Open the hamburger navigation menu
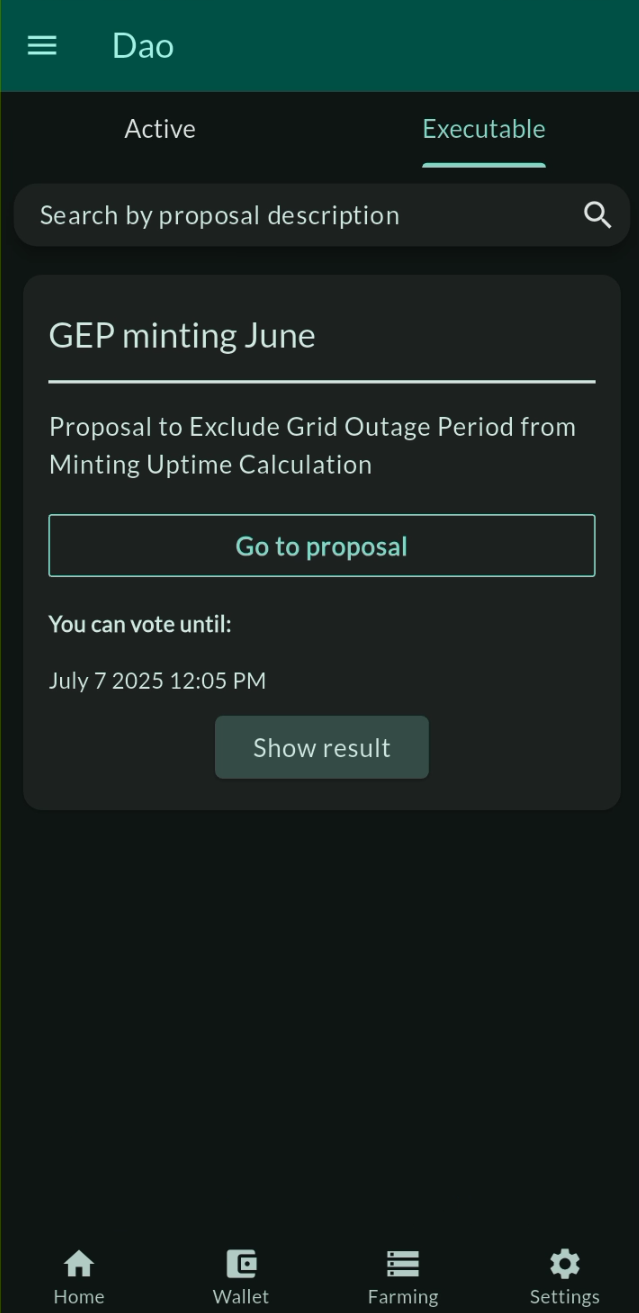 tap(42, 46)
